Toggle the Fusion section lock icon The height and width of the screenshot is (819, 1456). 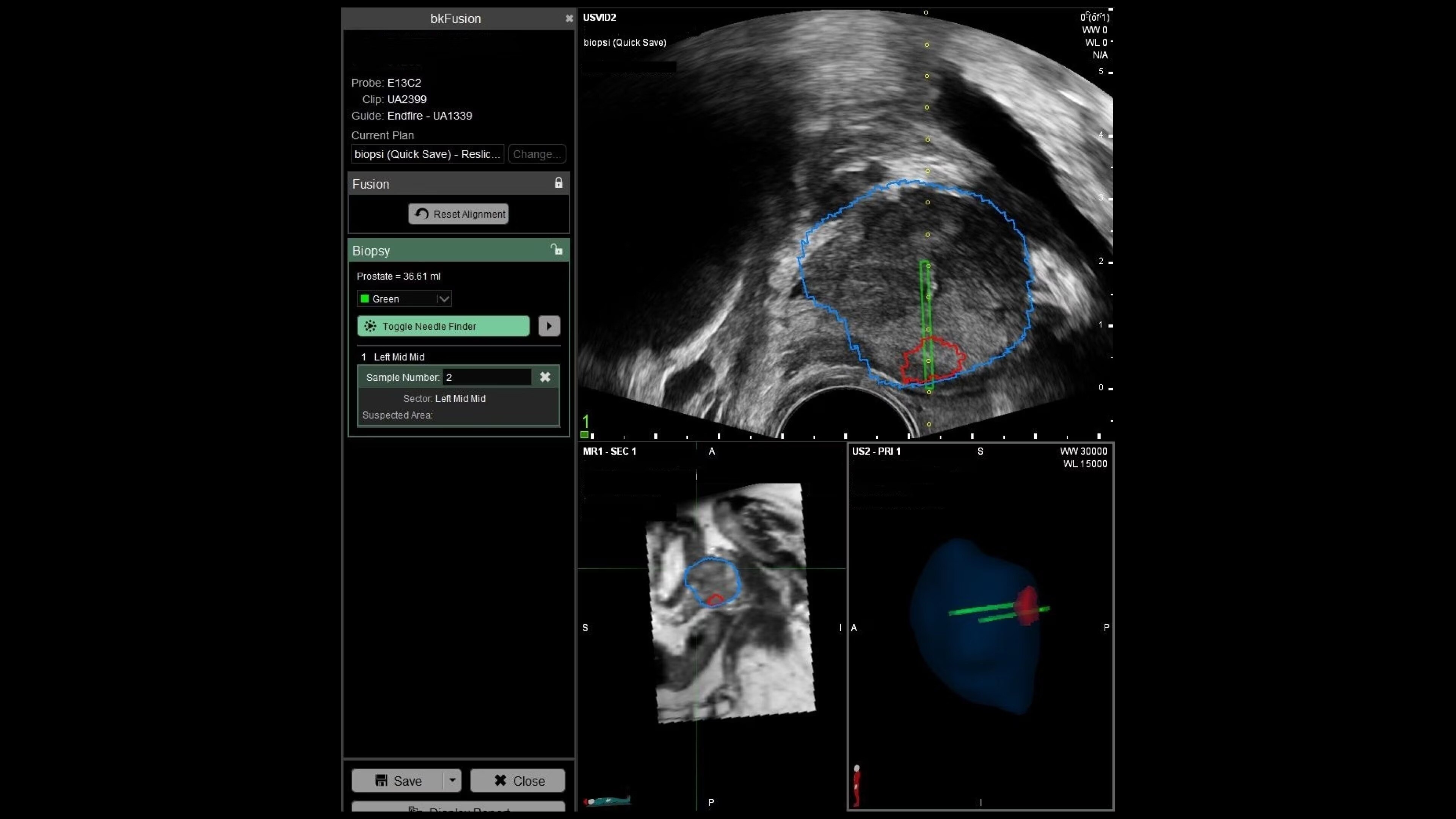pos(559,183)
